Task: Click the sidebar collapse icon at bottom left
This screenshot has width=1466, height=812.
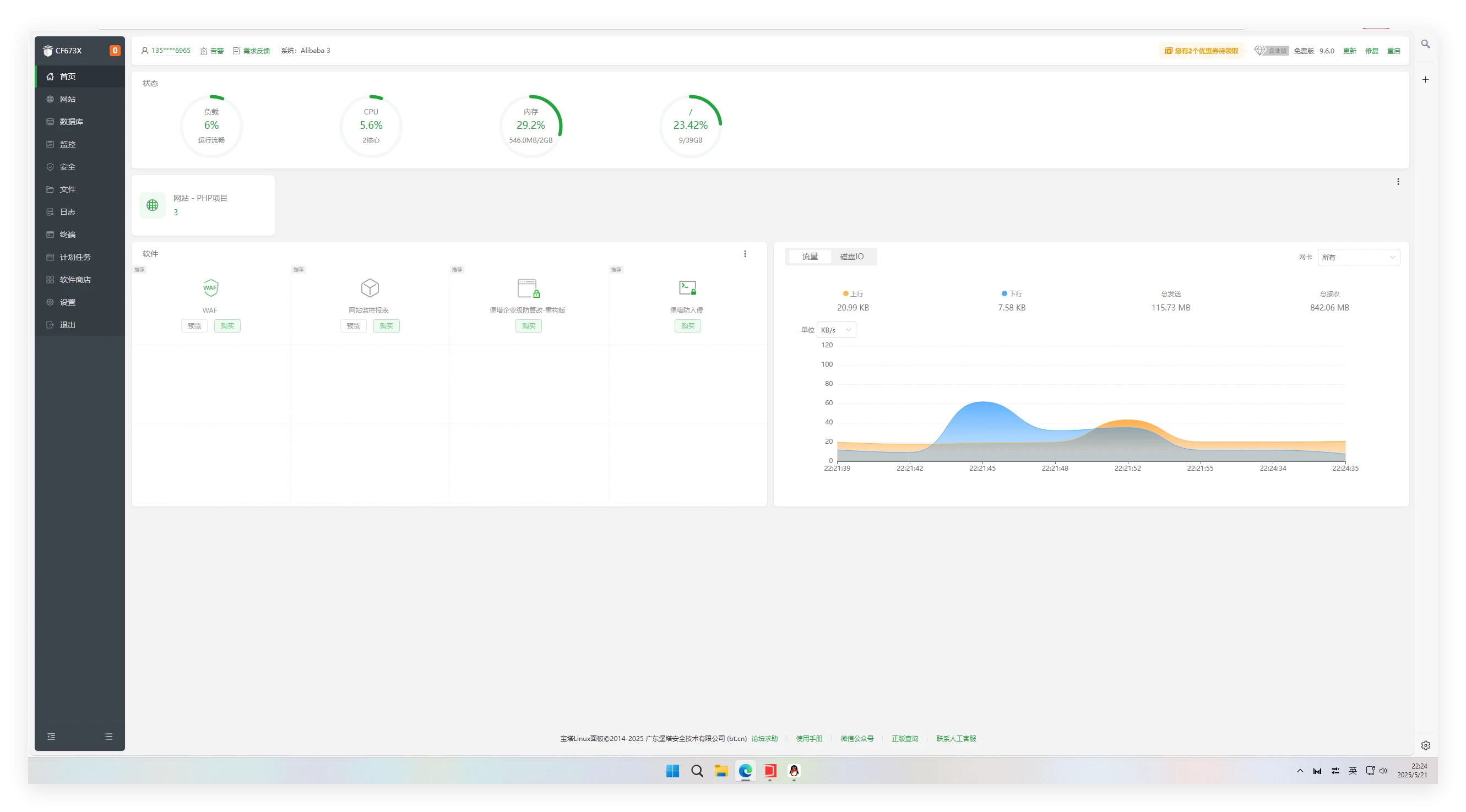Action: click(51, 737)
